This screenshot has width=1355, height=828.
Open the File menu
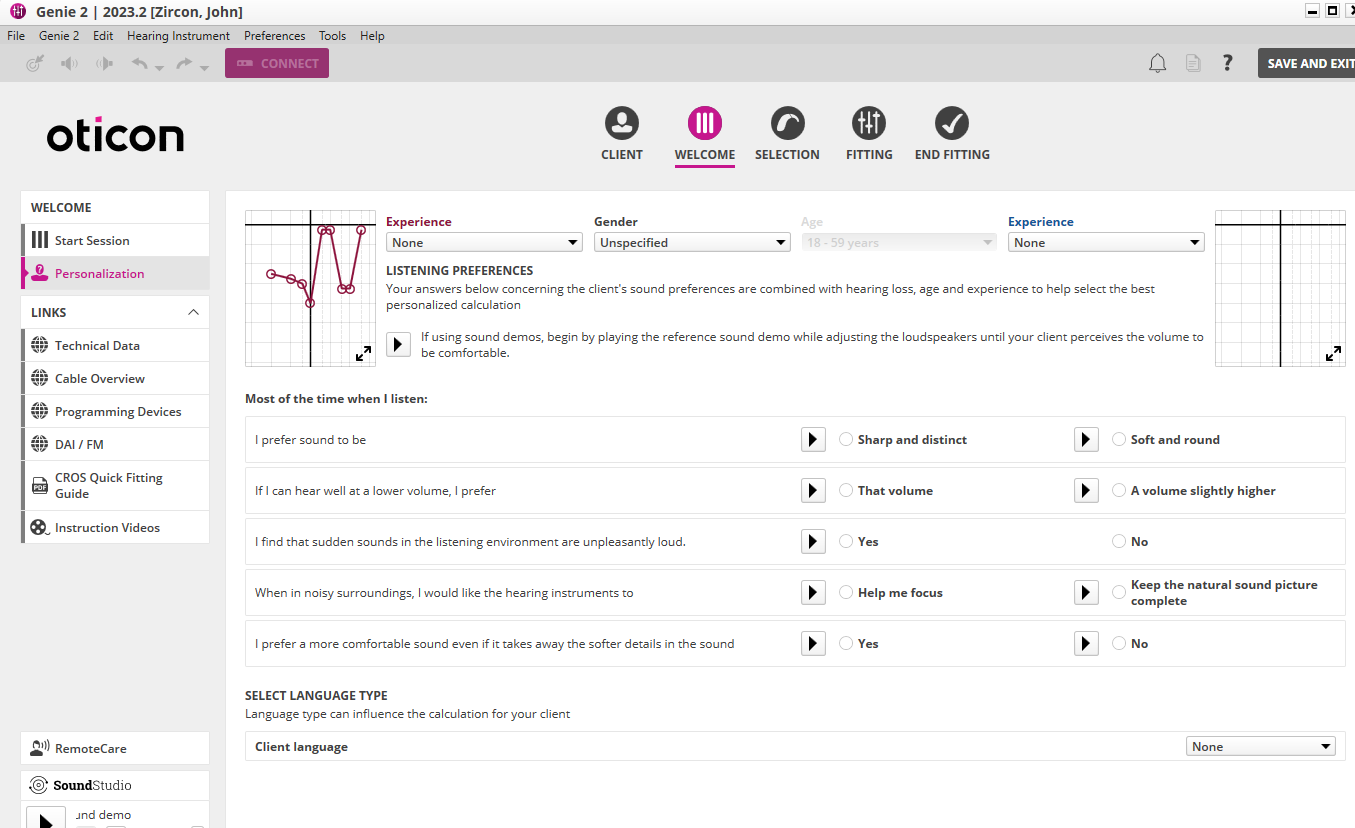(16, 36)
